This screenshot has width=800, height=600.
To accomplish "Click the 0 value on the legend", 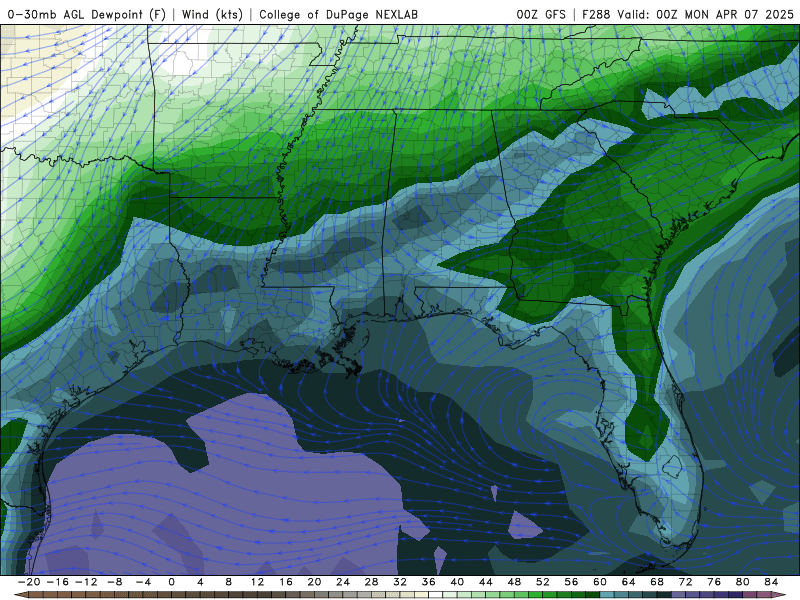I will 171,582.
